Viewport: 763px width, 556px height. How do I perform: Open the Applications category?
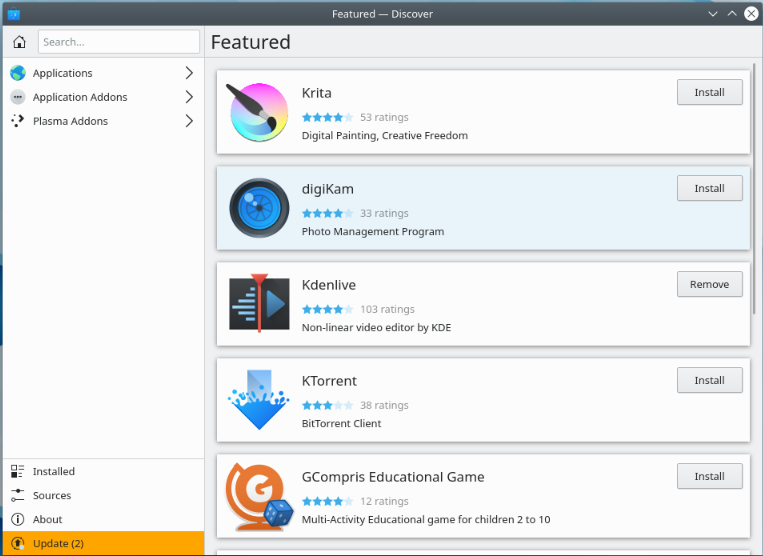click(x=103, y=73)
